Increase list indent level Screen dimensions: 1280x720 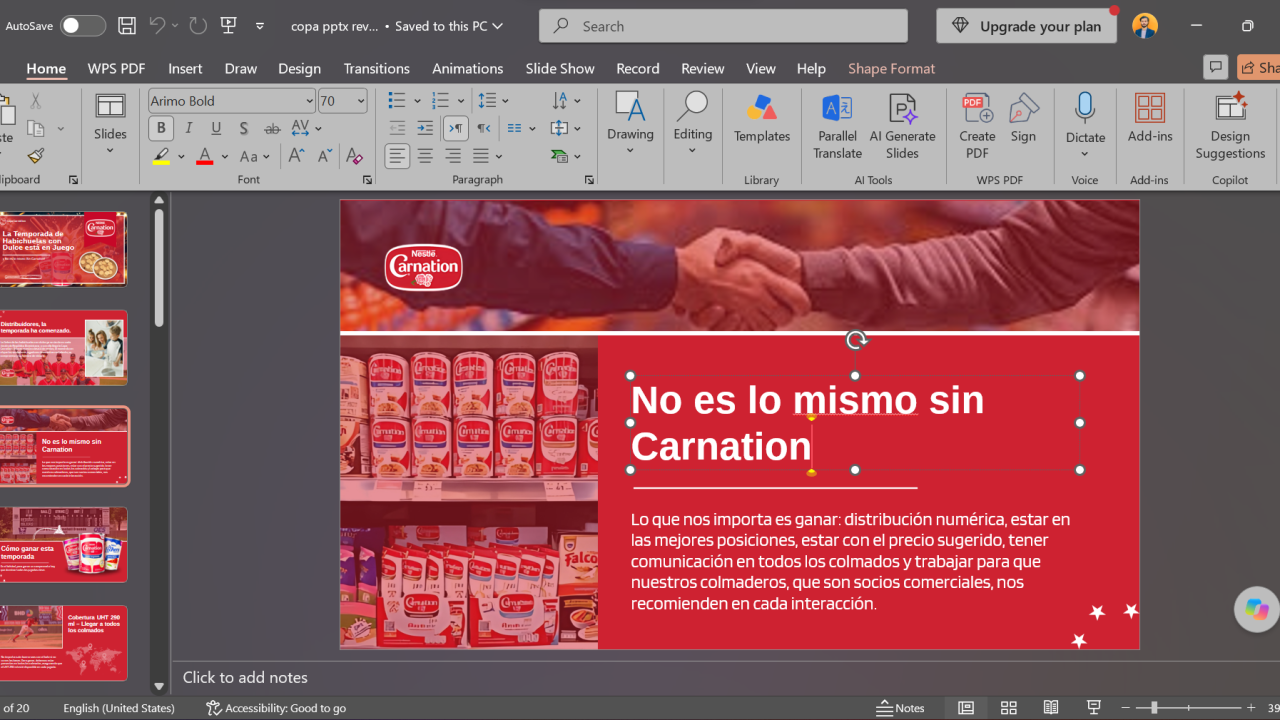[x=425, y=128]
